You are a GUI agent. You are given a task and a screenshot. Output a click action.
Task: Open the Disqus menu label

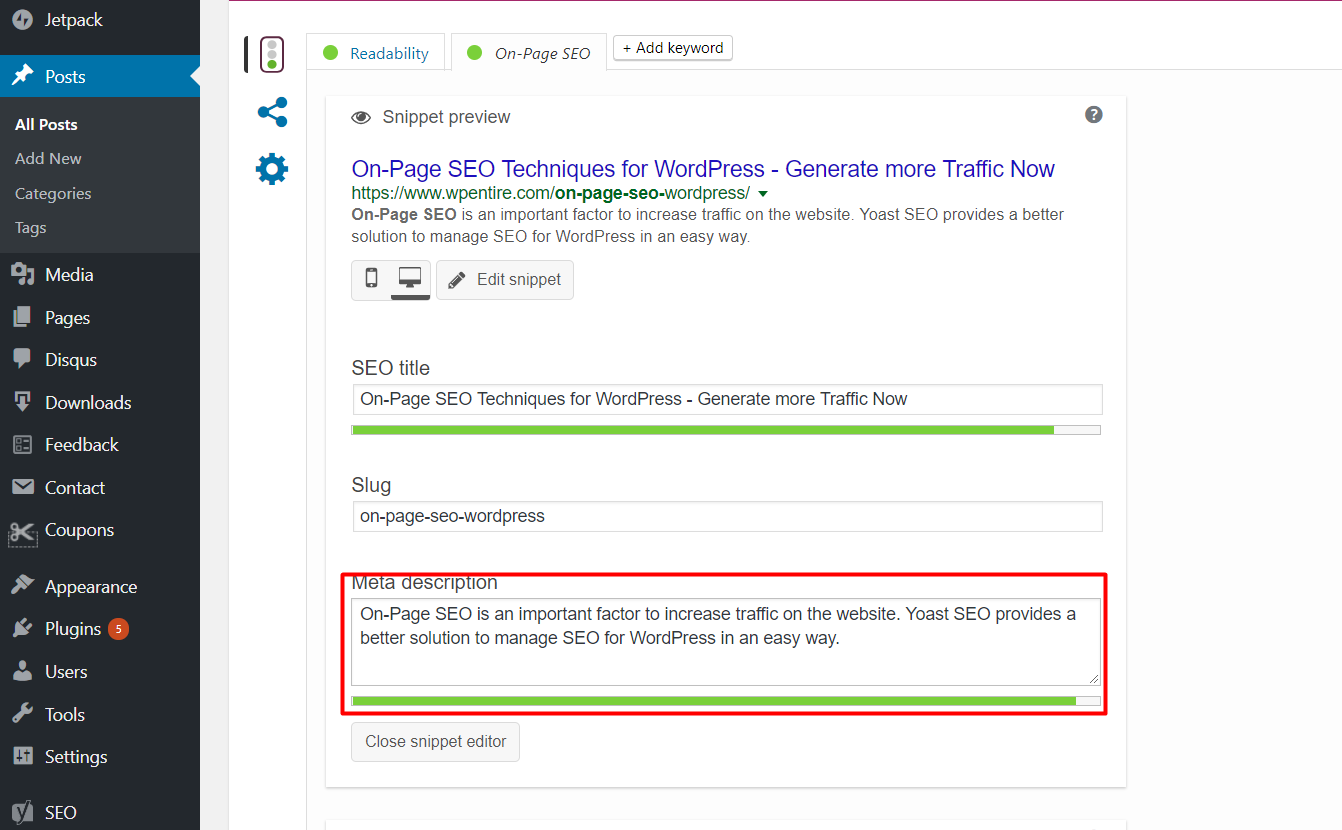[x=71, y=360]
